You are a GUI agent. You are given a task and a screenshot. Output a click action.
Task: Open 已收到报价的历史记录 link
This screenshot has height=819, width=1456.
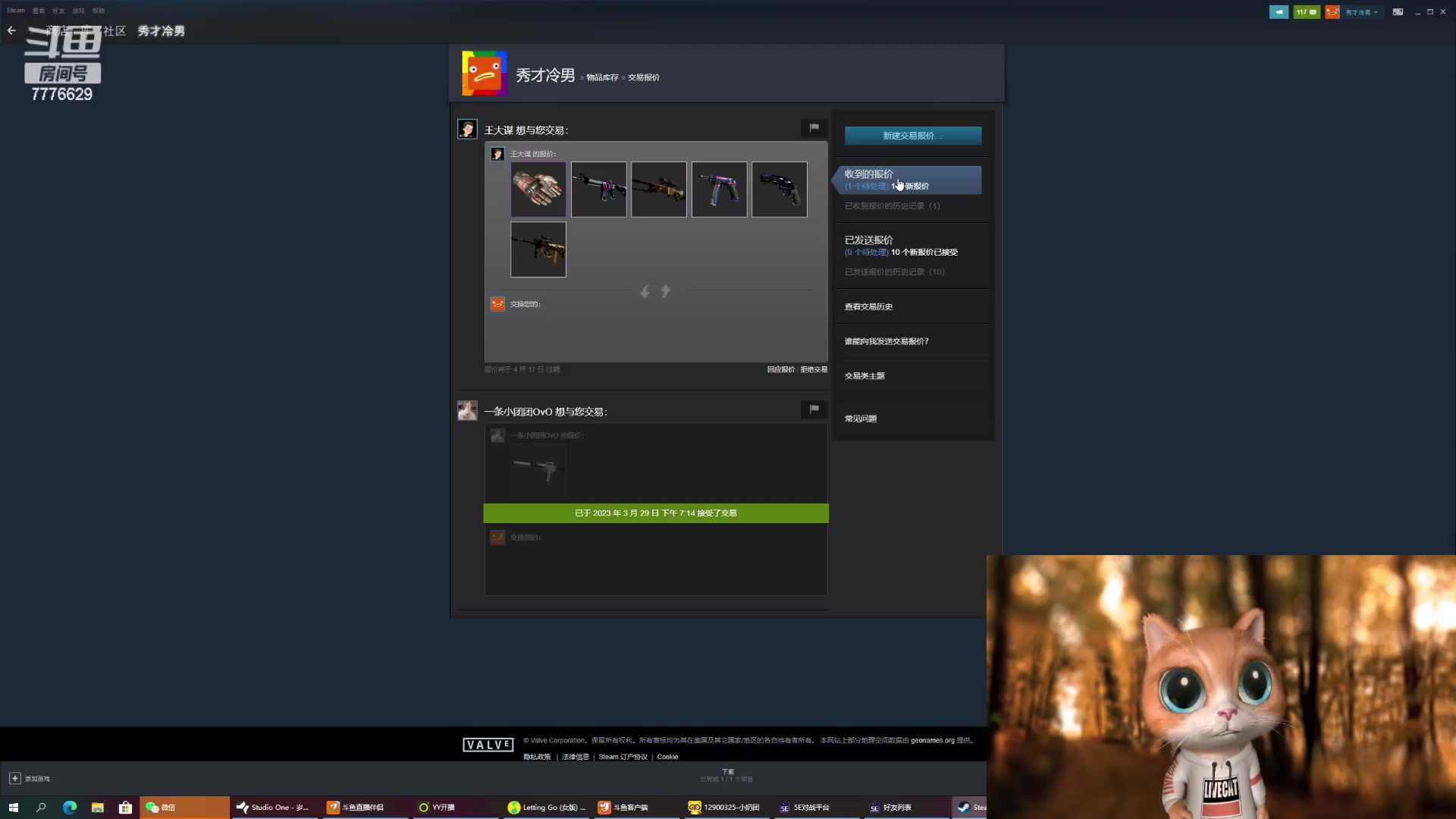pos(892,206)
